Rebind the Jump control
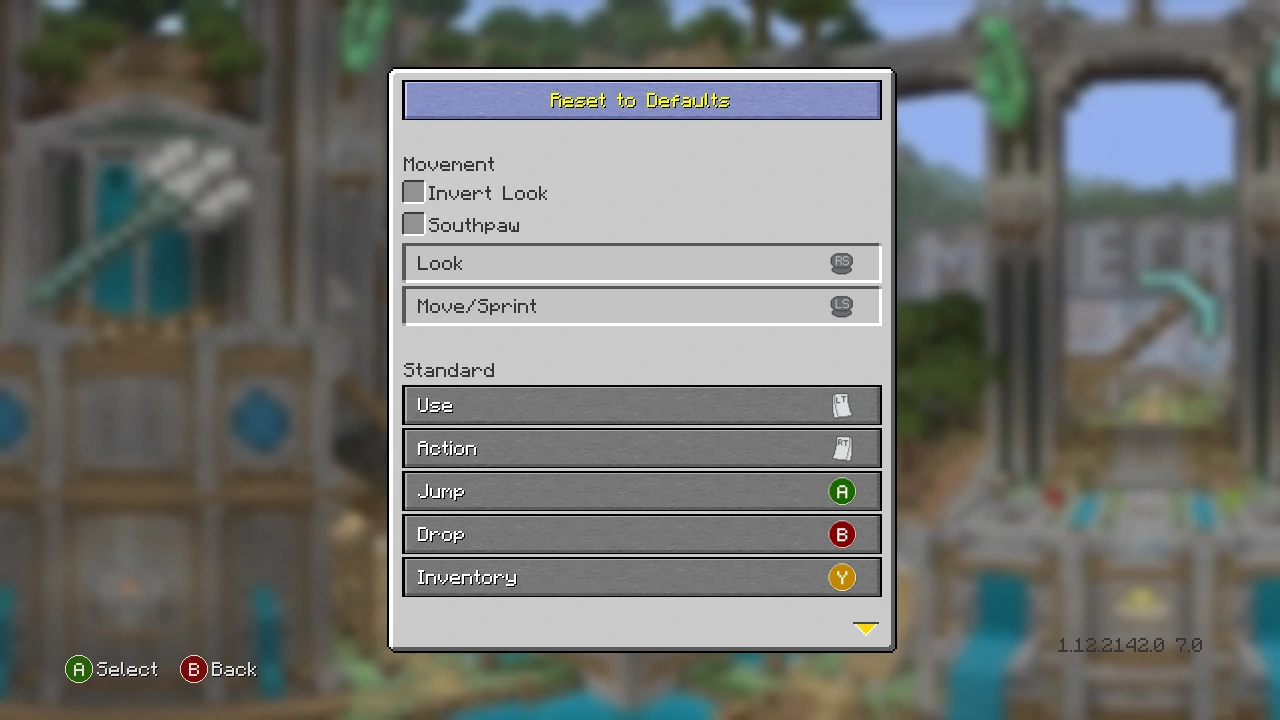1280x720 pixels. click(x=642, y=491)
